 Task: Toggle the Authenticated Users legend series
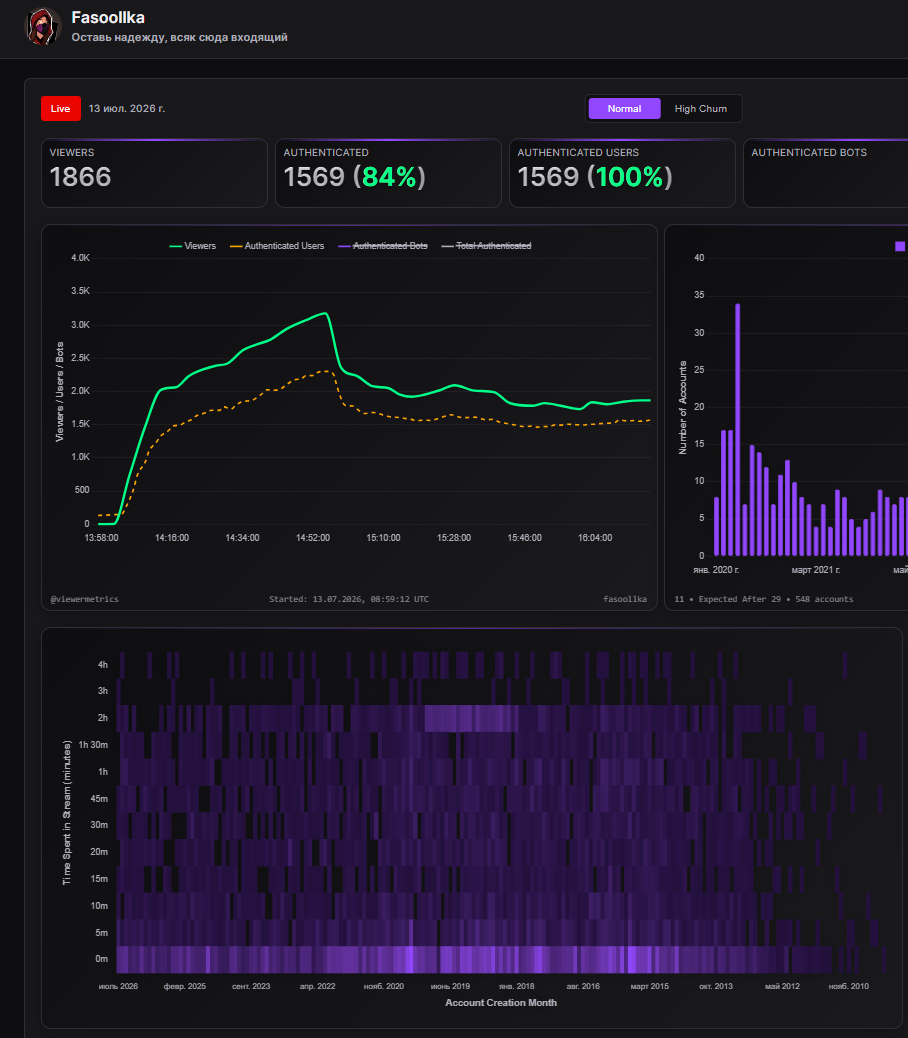point(277,246)
